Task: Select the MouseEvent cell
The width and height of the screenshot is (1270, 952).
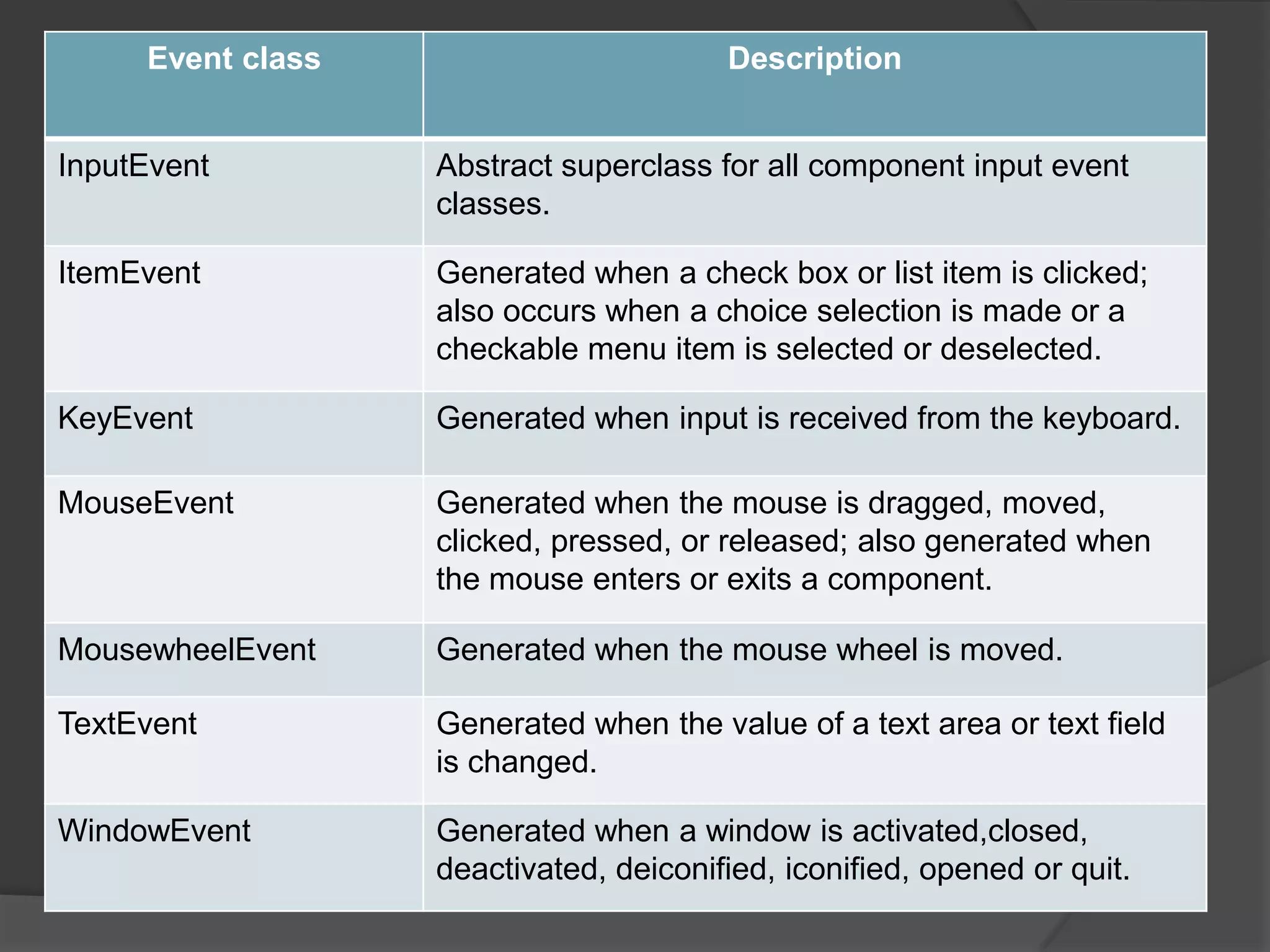Action: (x=146, y=503)
